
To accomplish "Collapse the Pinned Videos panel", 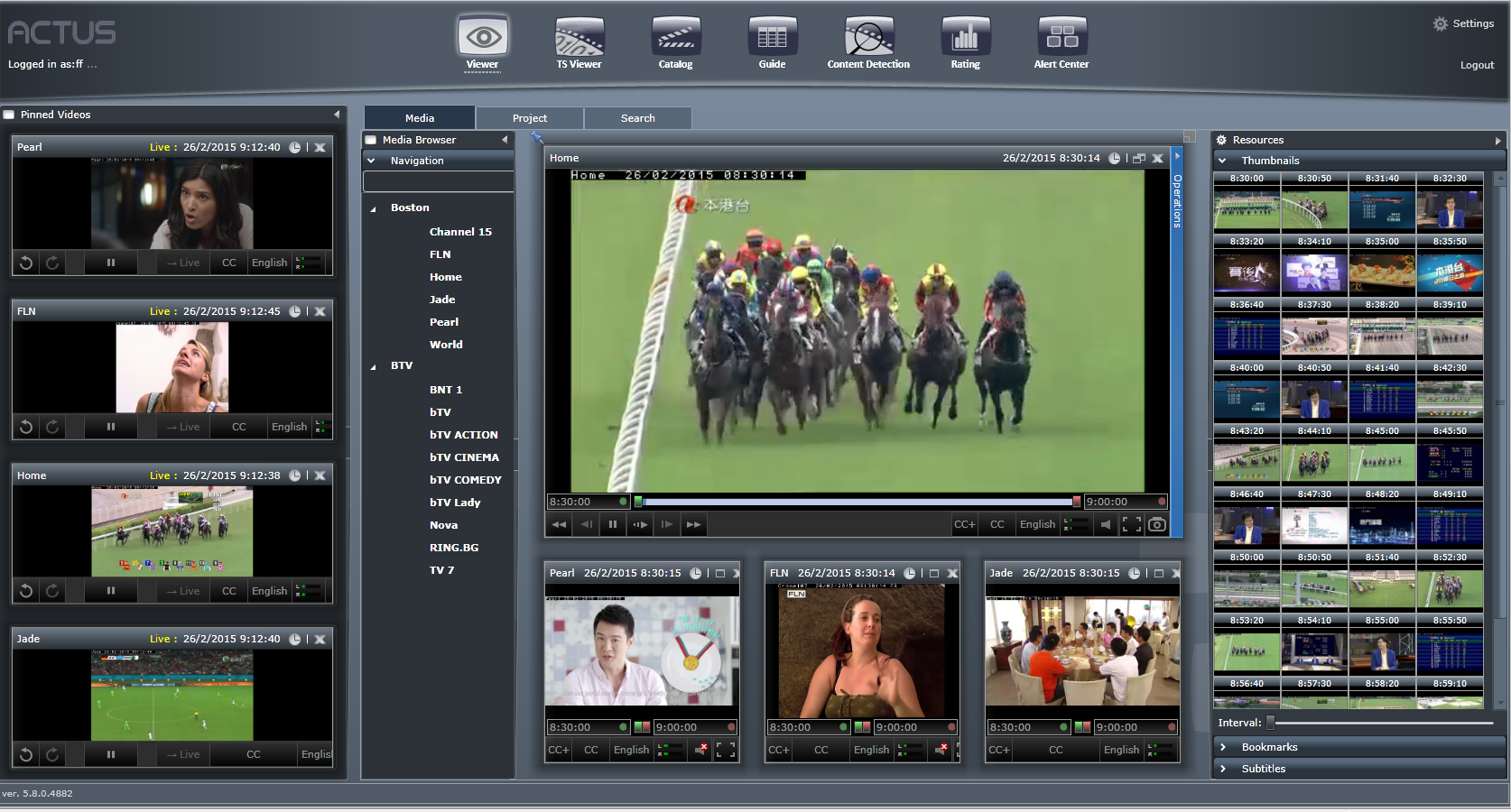I will pyautogui.click(x=337, y=115).
